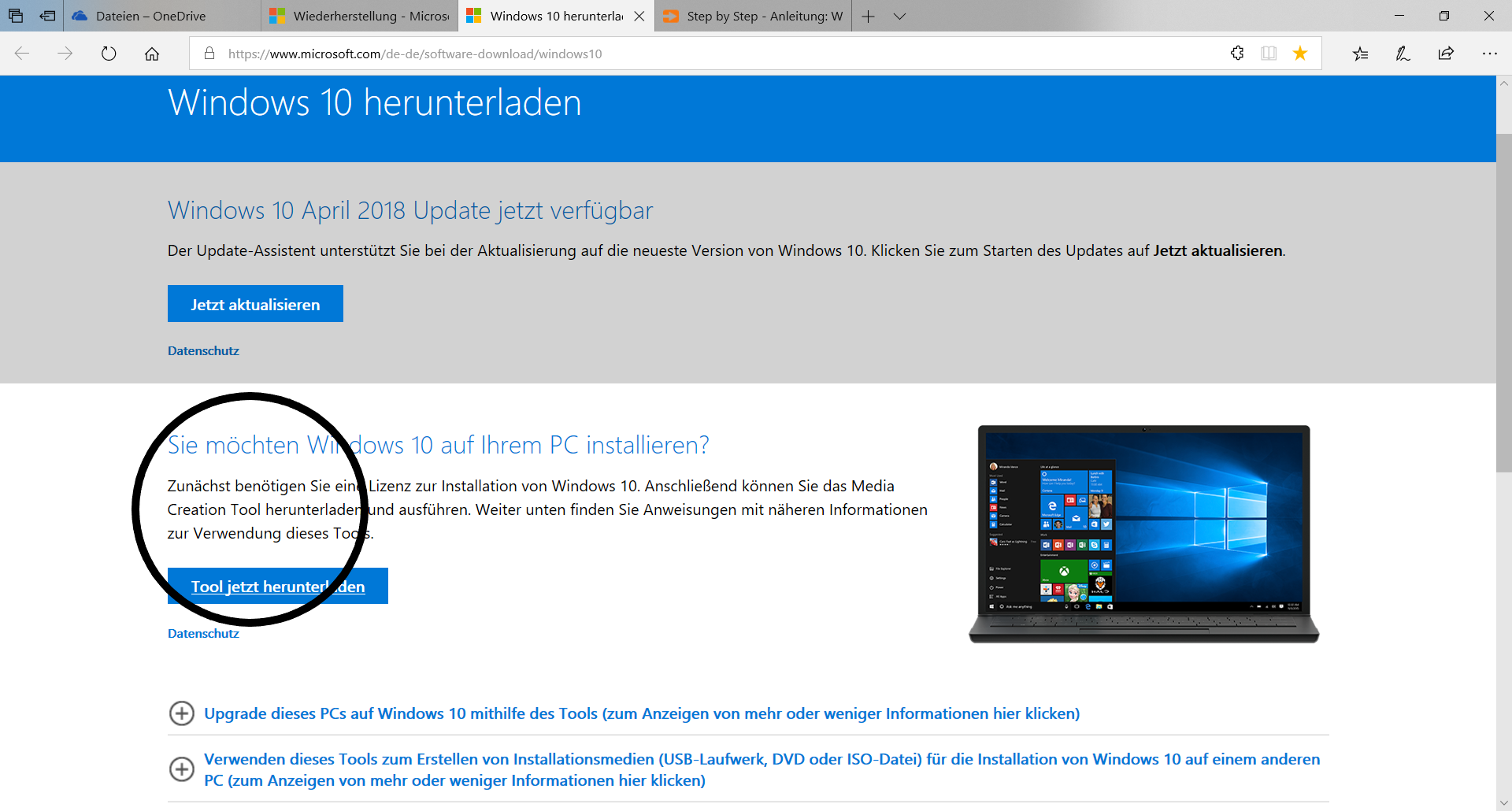This screenshot has width=1512, height=811.
Task: Switch to the Wiederherstellung - Microsoft tab
Action: (x=360, y=16)
